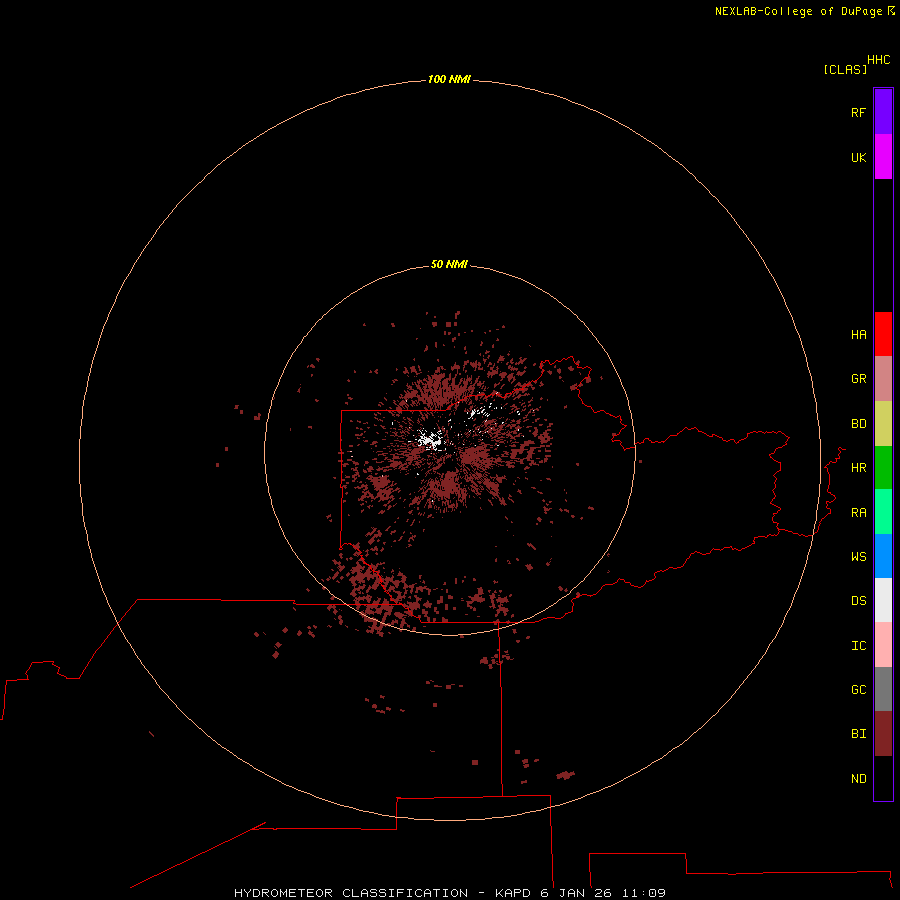Select the GR legend color block
The image size is (900, 900).
(883, 379)
